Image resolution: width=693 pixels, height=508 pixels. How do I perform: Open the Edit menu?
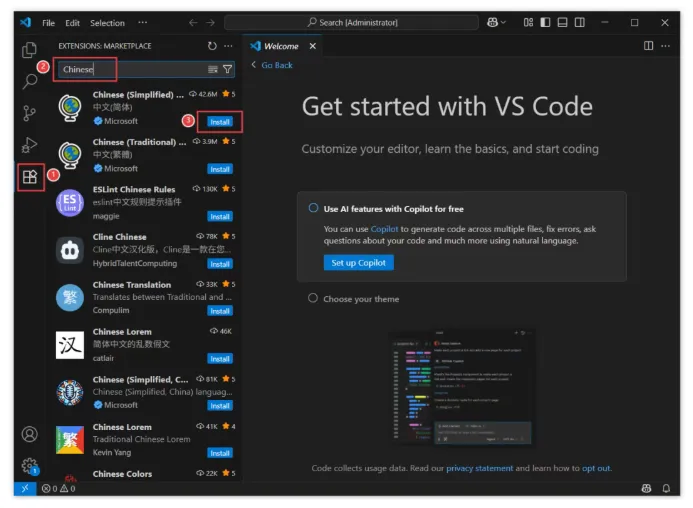[x=72, y=23]
